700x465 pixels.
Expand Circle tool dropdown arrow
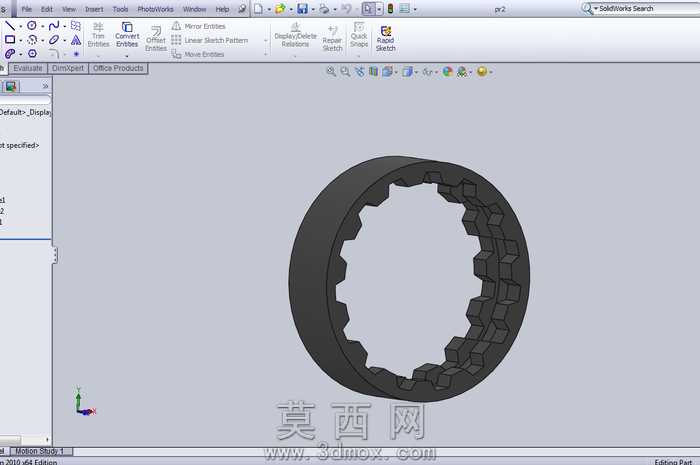42,26
